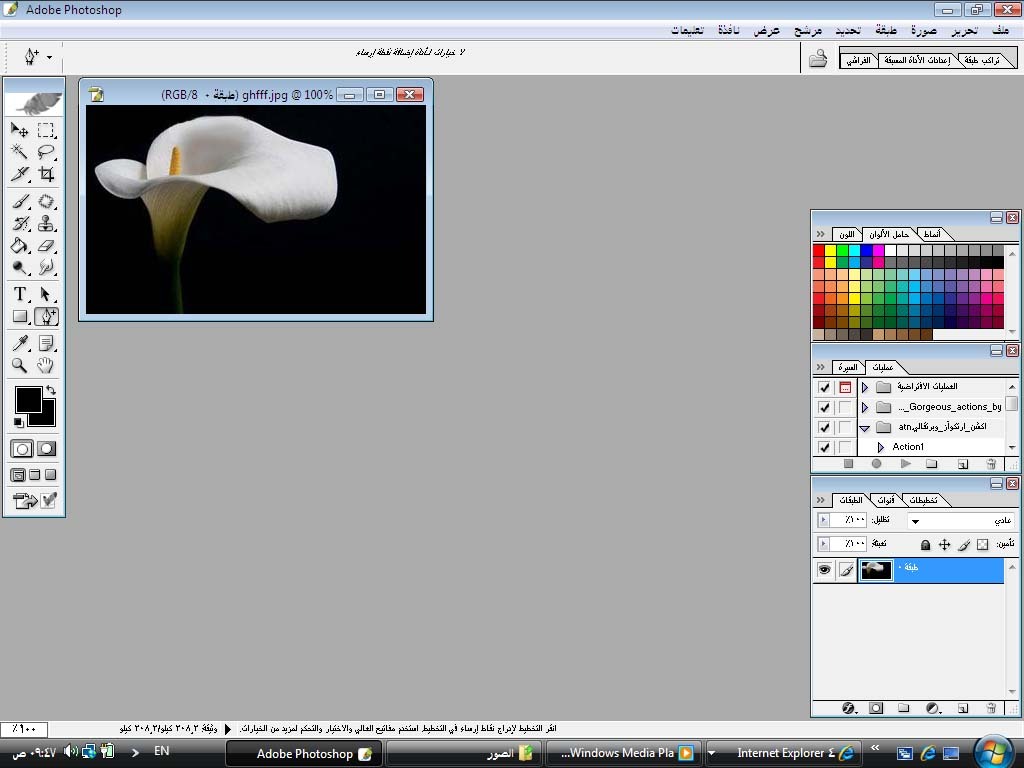The height and width of the screenshot is (768, 1024).
Task: Select the Hand tool
Action: click(x=46, y=366)
